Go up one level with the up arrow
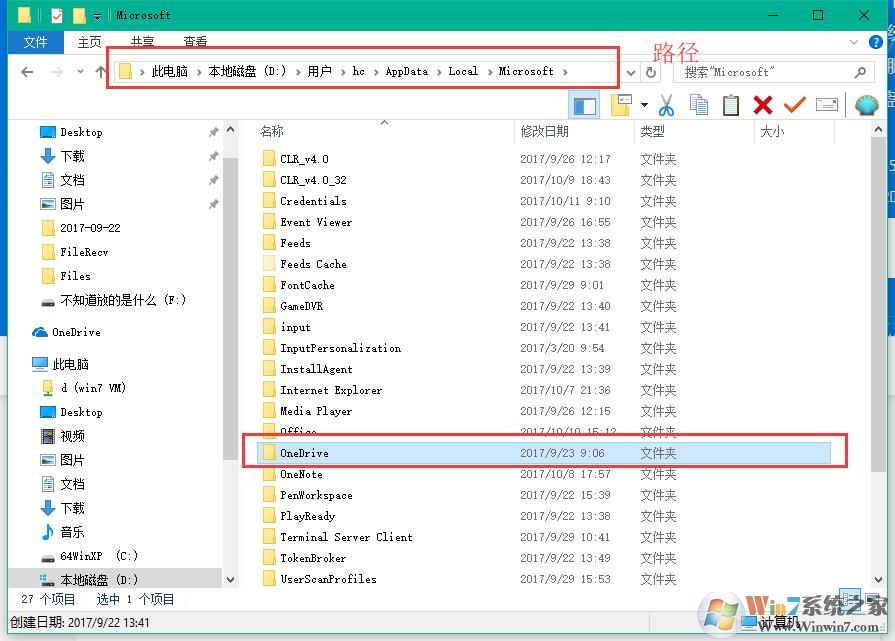The height and width of the screenshot is (641, 895). click(98, 71)
